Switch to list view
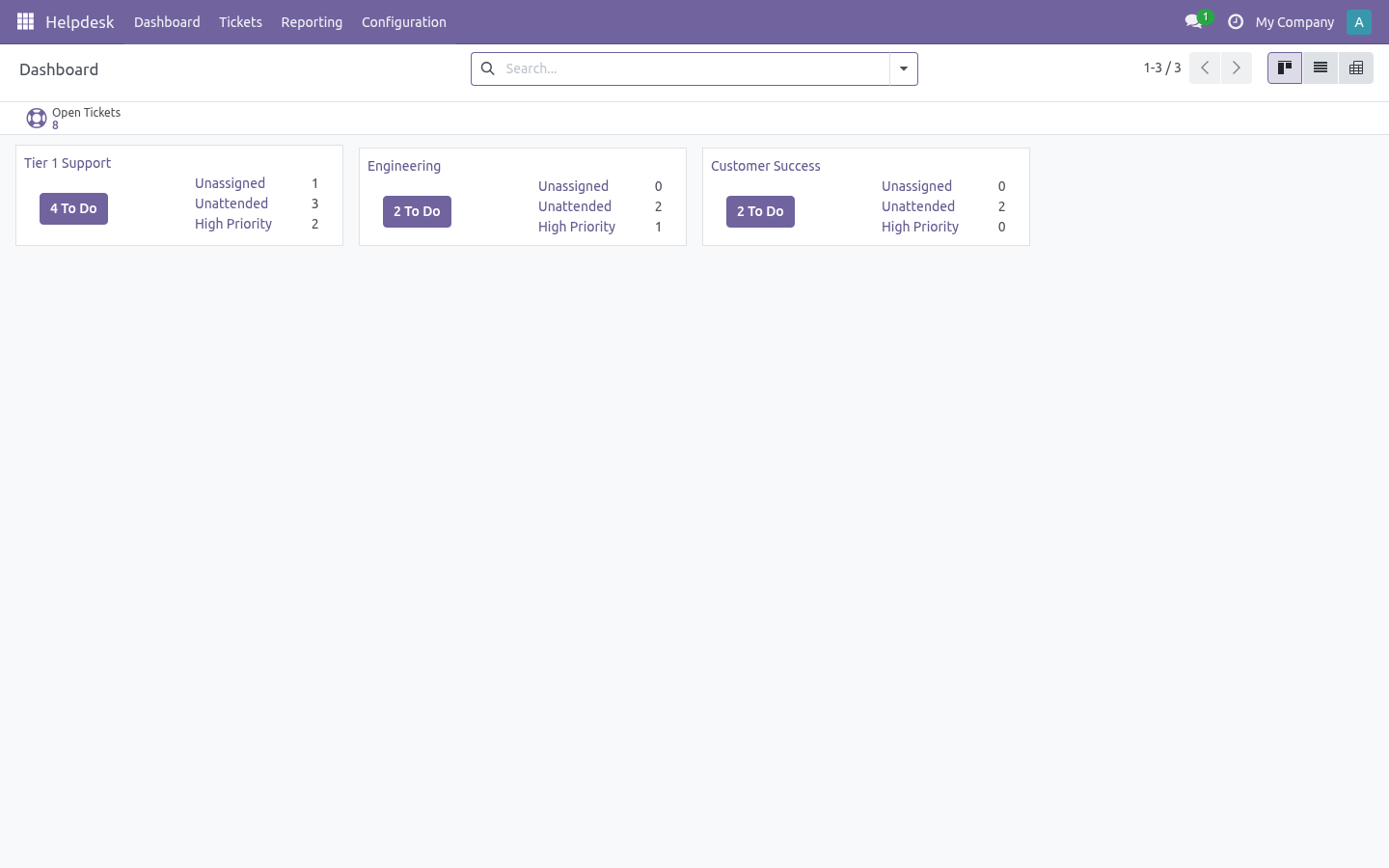The image size is (1389, 868). (1321, 68)
